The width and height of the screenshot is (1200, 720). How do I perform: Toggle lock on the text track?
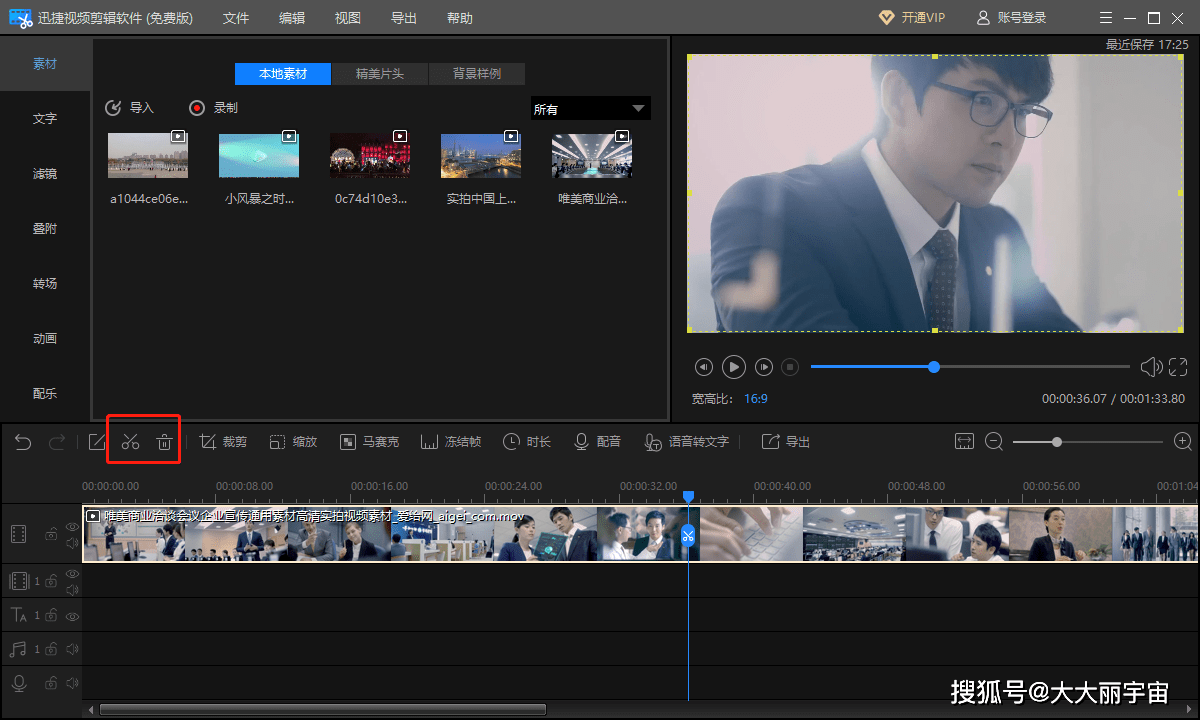50,616
